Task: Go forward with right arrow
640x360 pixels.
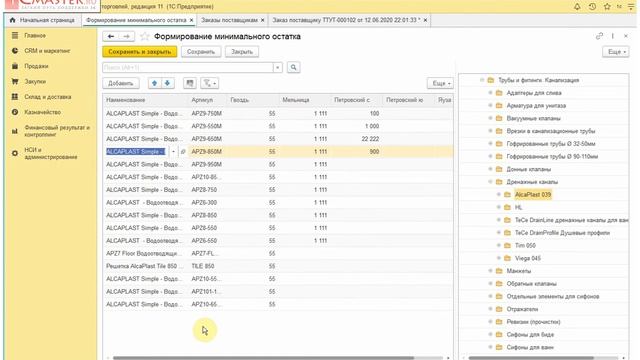Action: click(x=127, y=36)
